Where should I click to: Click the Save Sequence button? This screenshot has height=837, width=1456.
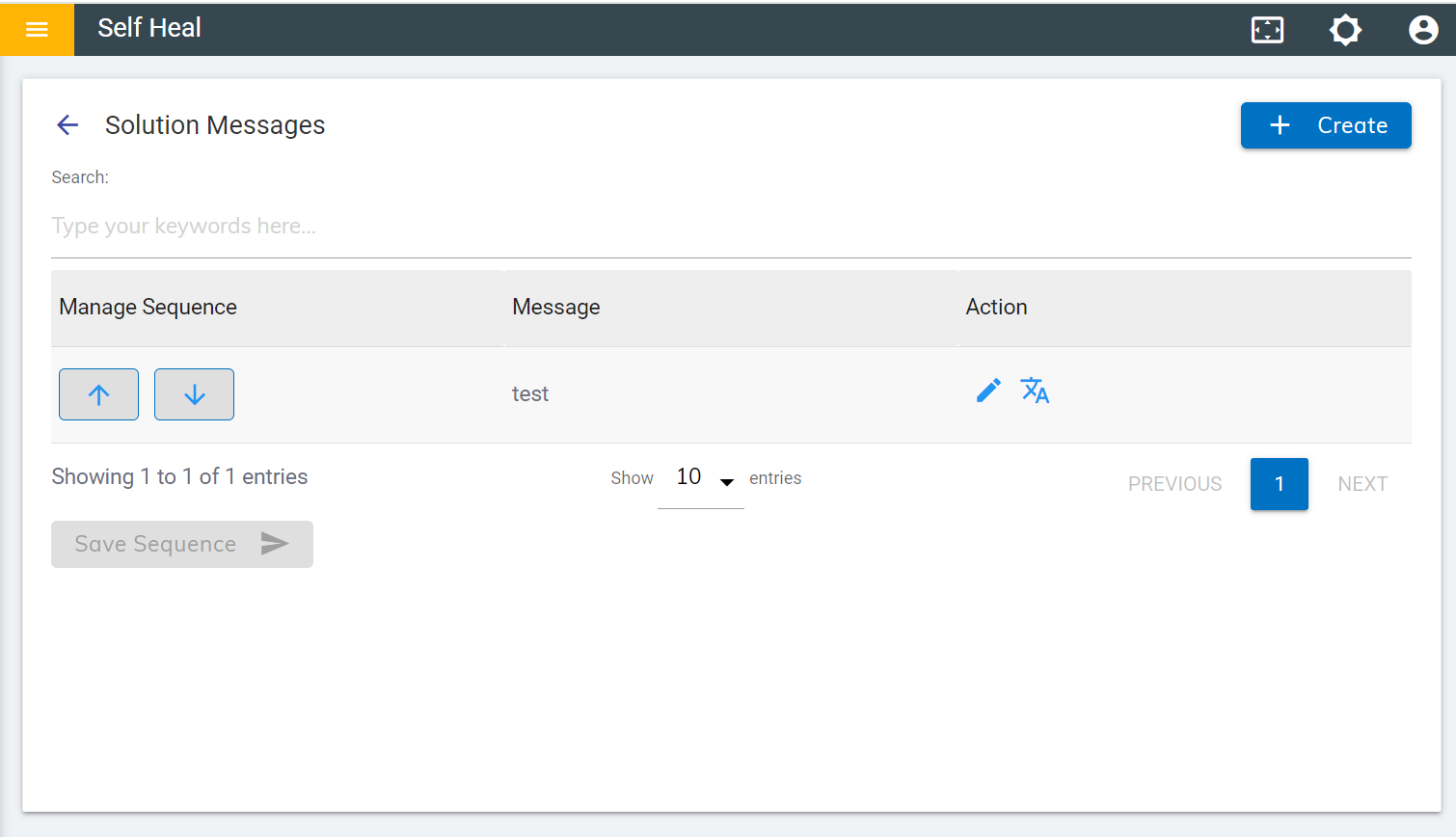(181, 544)
